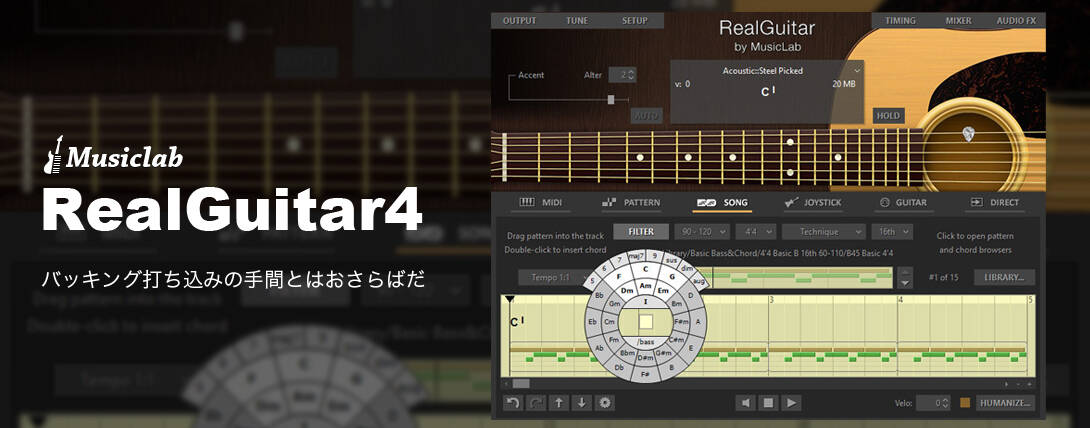Choose the maj7 chord type segment
Image resolution: width=1090 pixels, height=428 pixels.
637,256
